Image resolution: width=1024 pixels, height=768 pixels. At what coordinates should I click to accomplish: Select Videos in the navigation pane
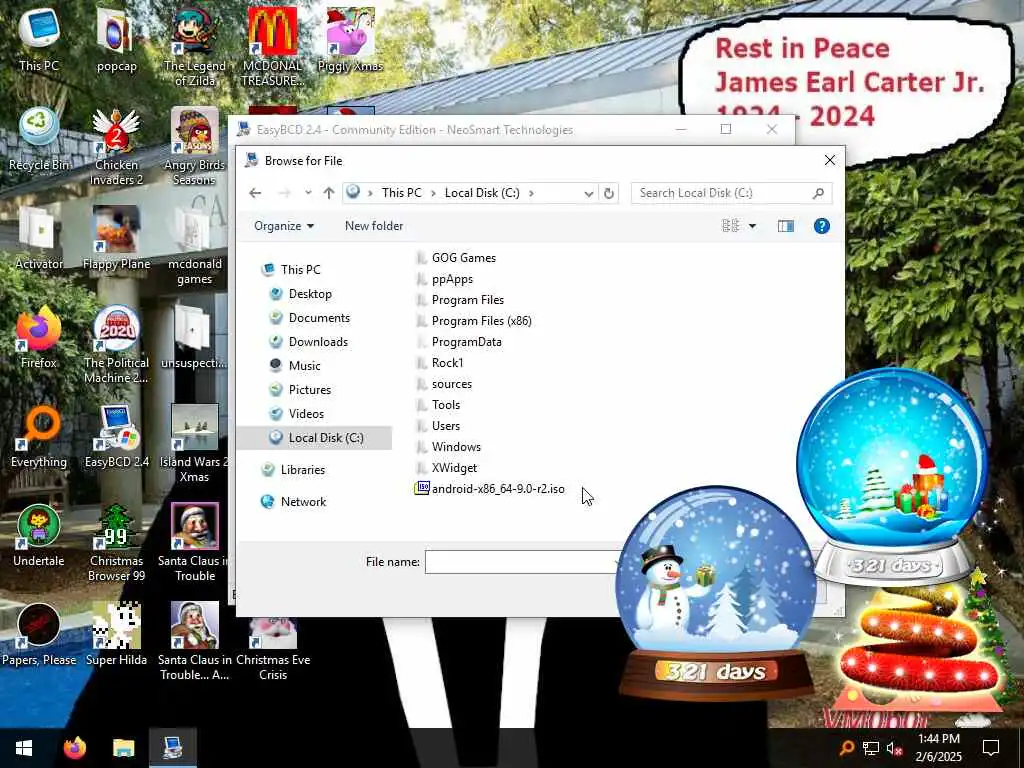pos(306,414)
